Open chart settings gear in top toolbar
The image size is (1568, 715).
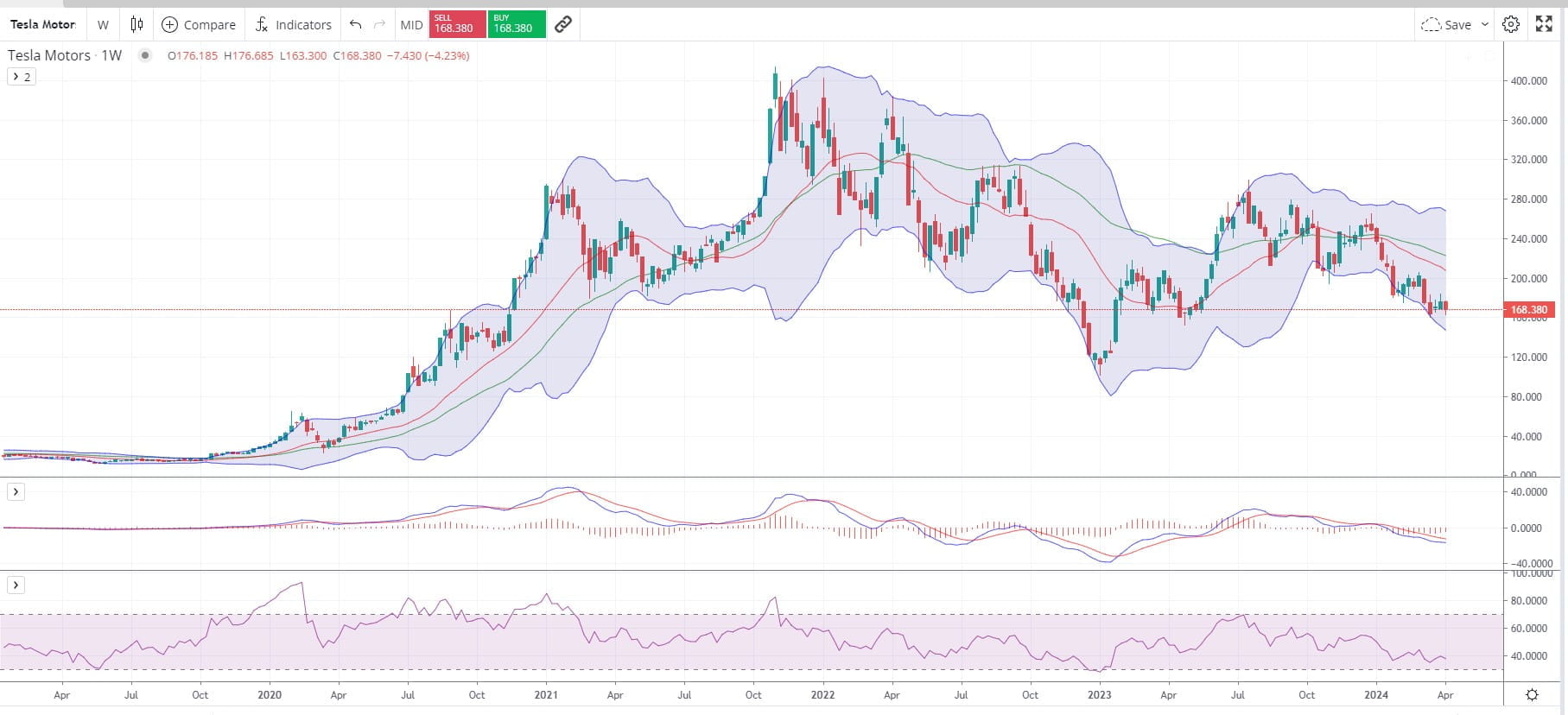click(x=1511, y=24)
